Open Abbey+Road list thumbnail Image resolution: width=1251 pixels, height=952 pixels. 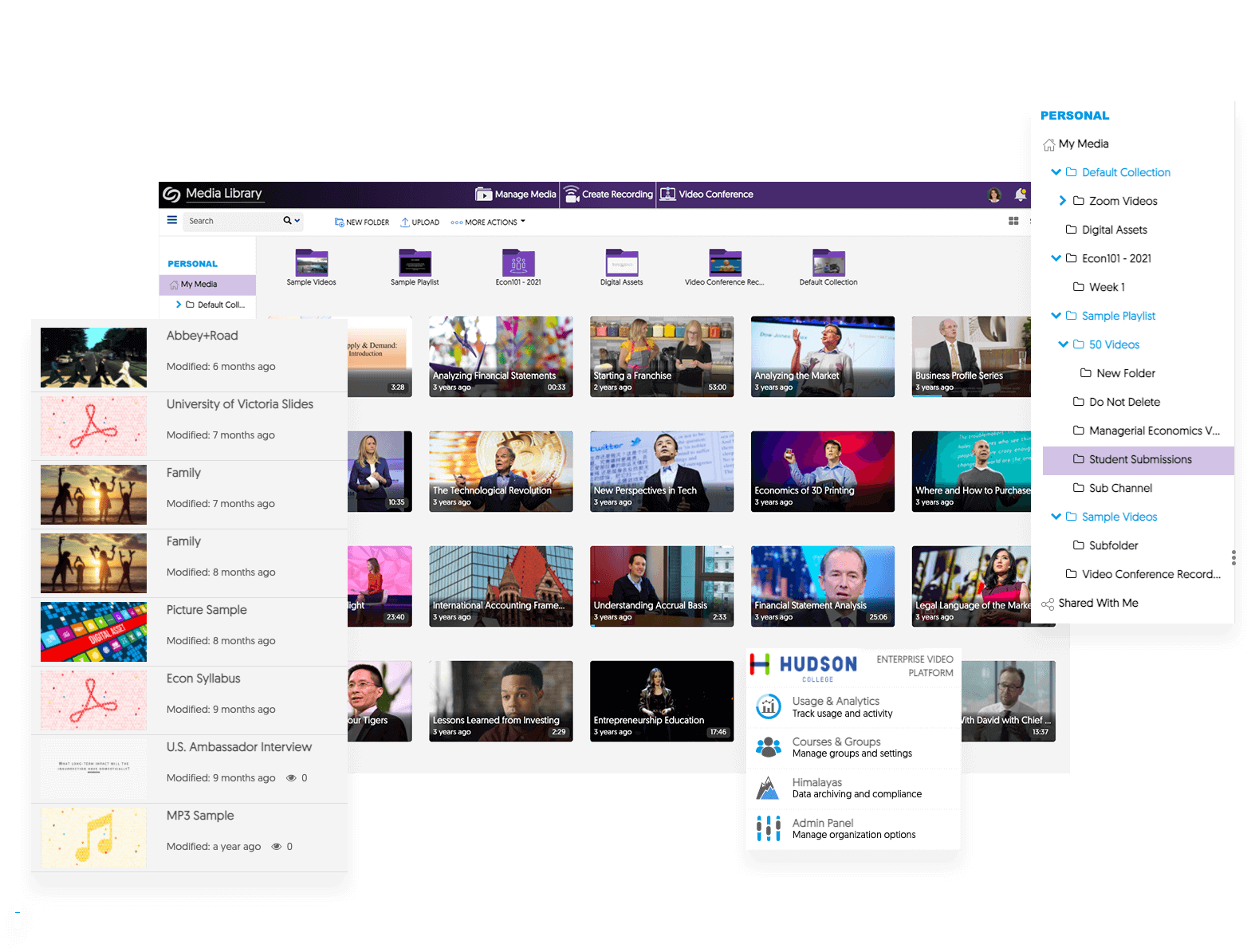click(x=93, y=357)
